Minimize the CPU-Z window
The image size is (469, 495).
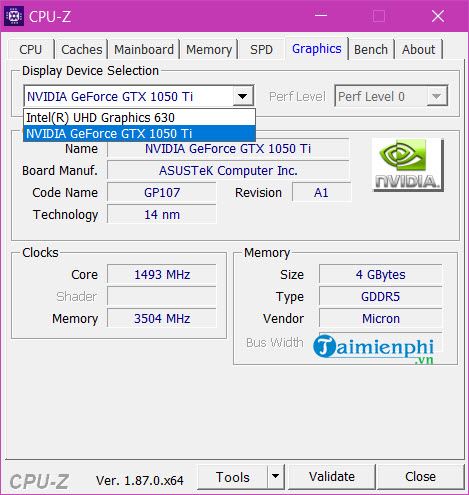point(321,16)
